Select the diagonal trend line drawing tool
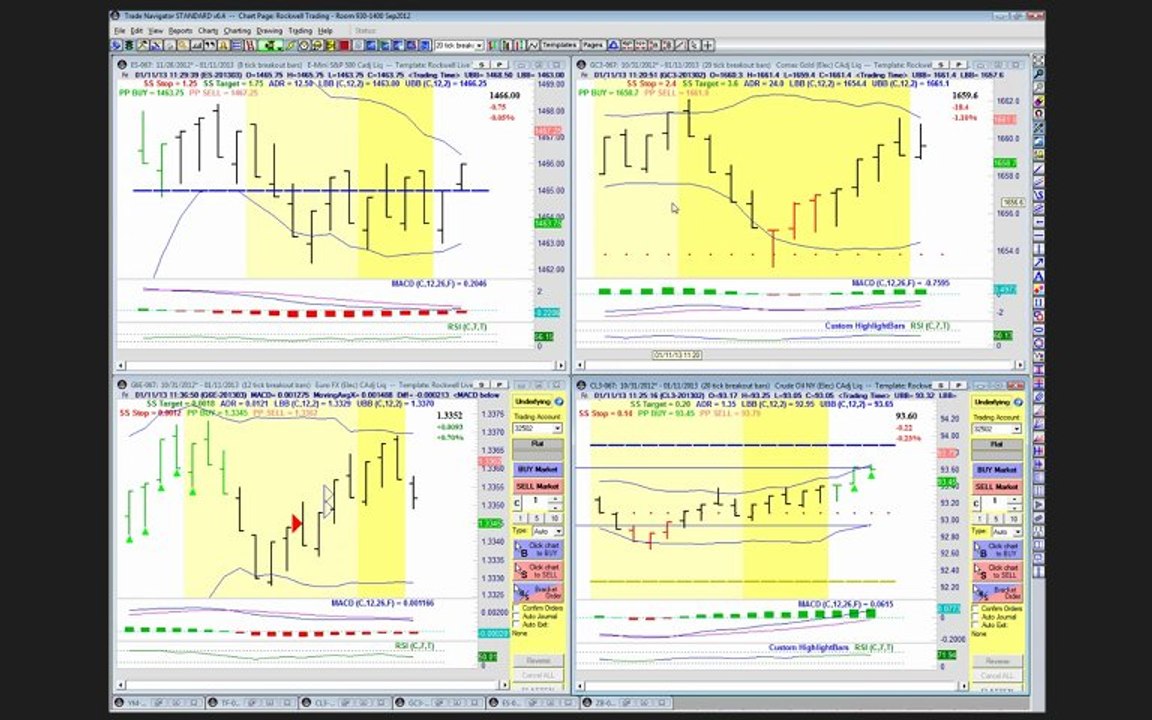Image resolution: width=1152 pixels, height=720 pixels. [1038, 168]
